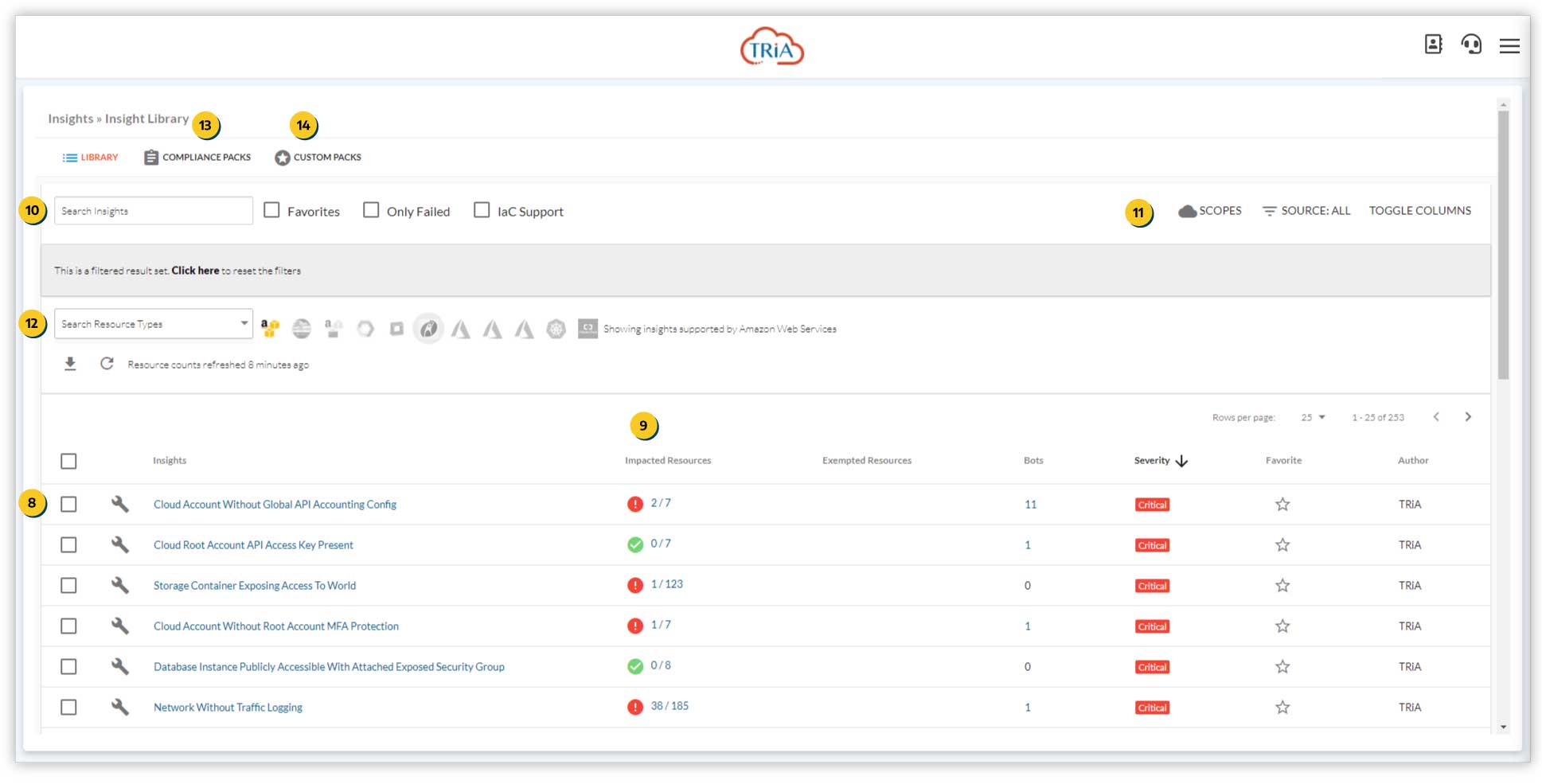The height and width of the screenshot is (784, 1542).
Task: Open Cloud Account Without Global API Accounting Config
Action: [x=275, y=504]
